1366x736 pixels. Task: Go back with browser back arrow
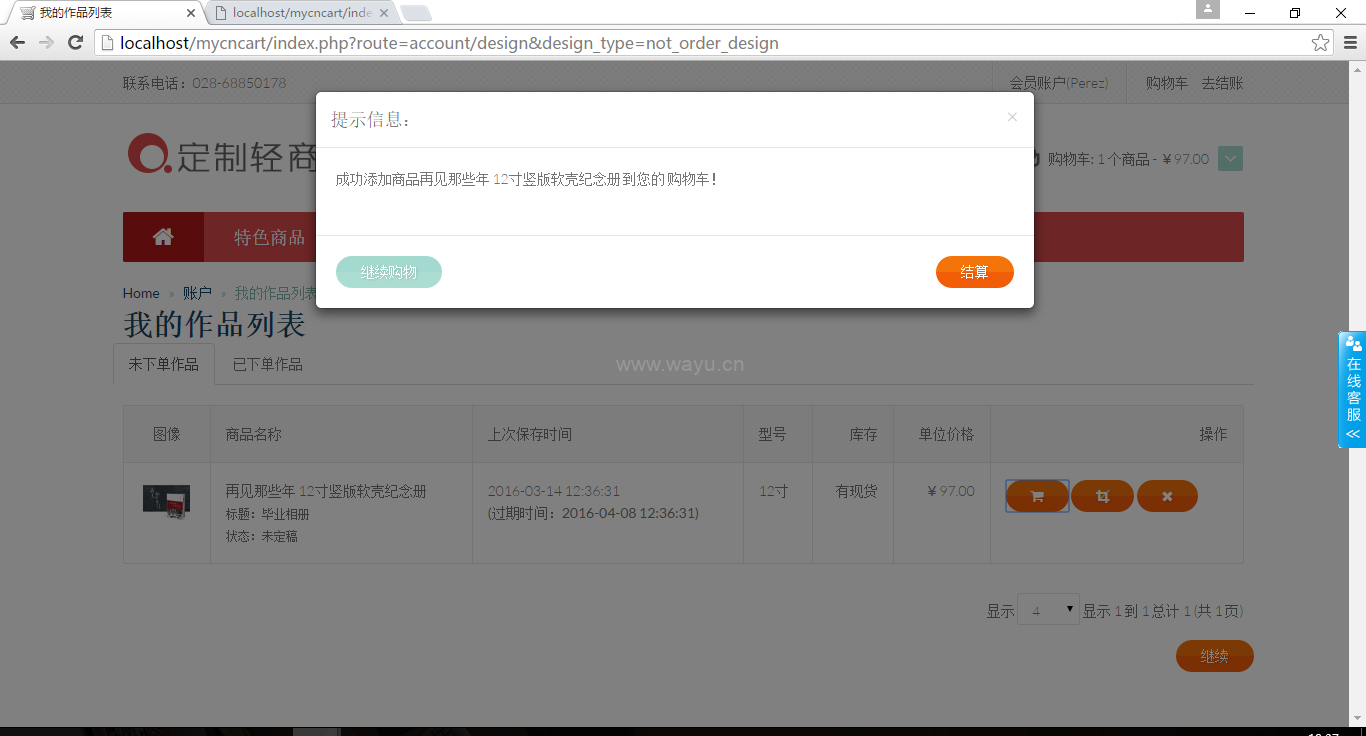pyautogui.click(x=17, y=43)
